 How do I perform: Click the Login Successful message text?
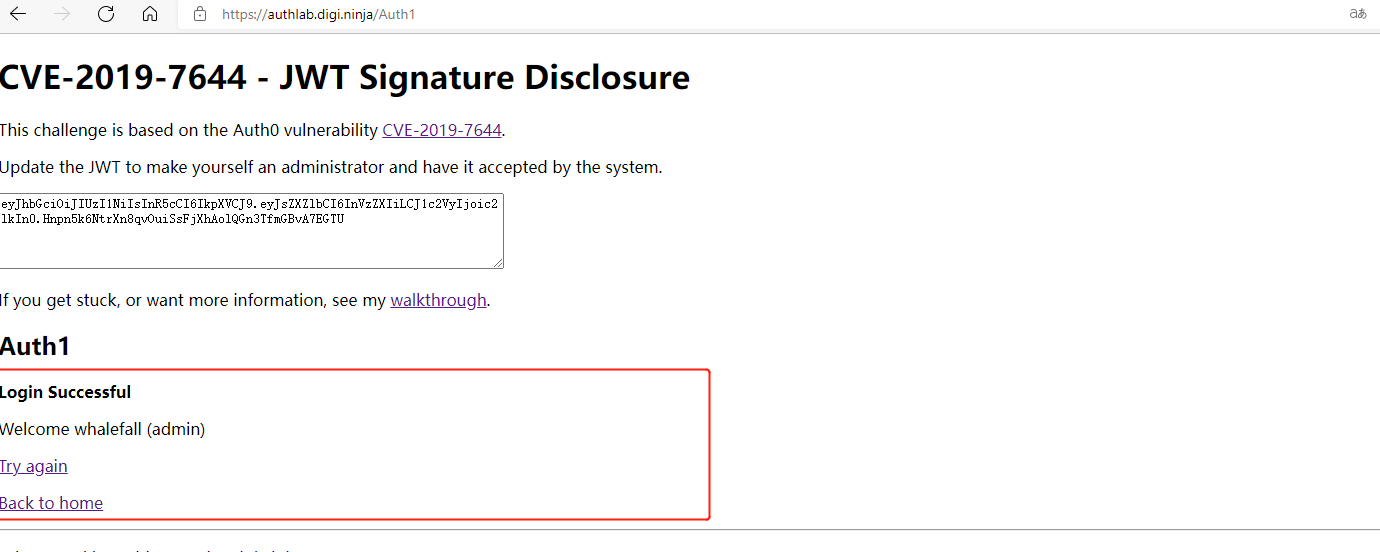(x=65, y=392)
